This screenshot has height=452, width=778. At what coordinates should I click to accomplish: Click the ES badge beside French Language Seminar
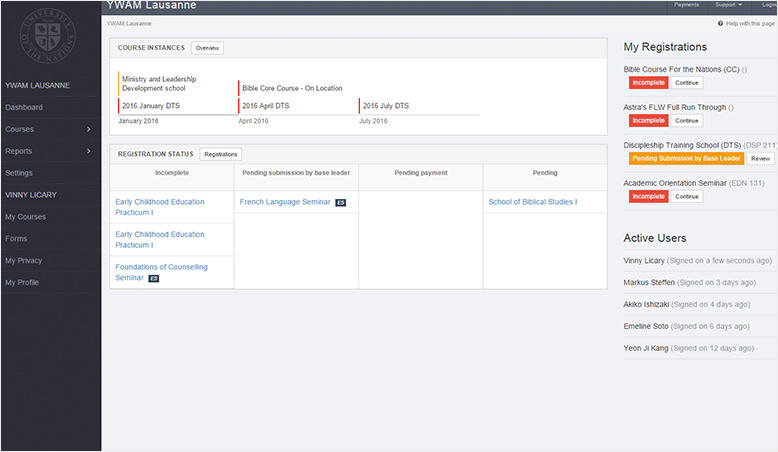pos(341,203)
